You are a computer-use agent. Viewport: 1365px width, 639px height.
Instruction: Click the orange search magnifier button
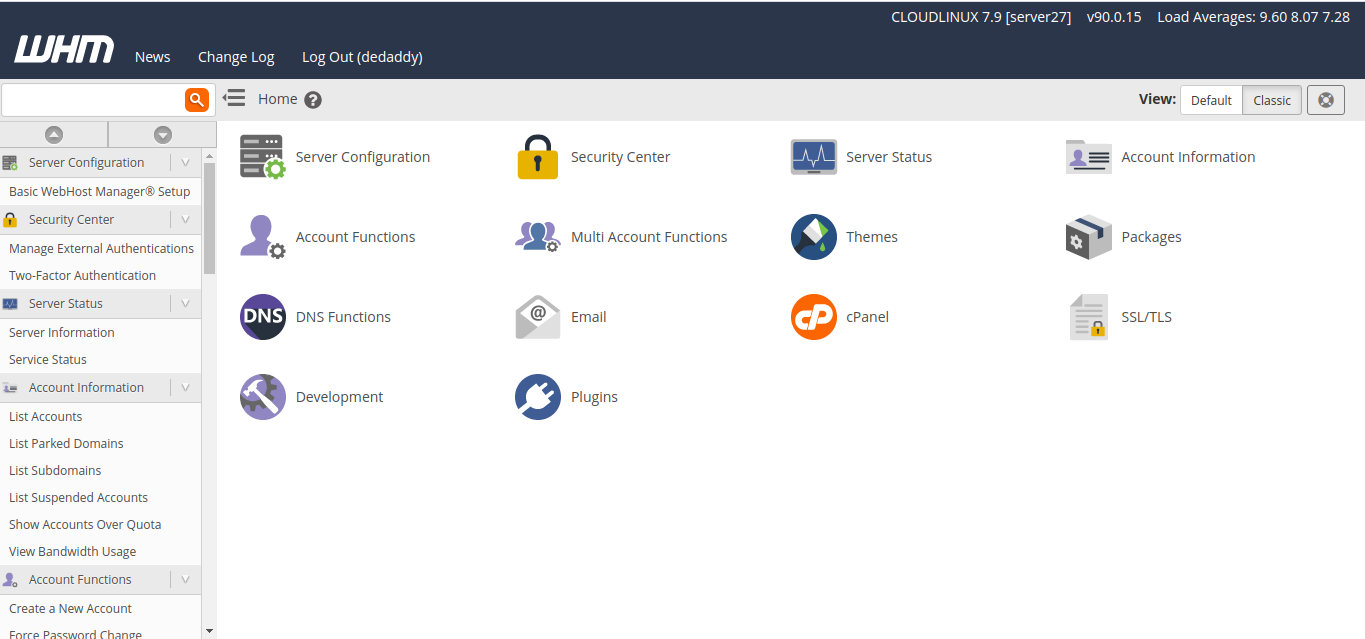(x=197, y=99)
